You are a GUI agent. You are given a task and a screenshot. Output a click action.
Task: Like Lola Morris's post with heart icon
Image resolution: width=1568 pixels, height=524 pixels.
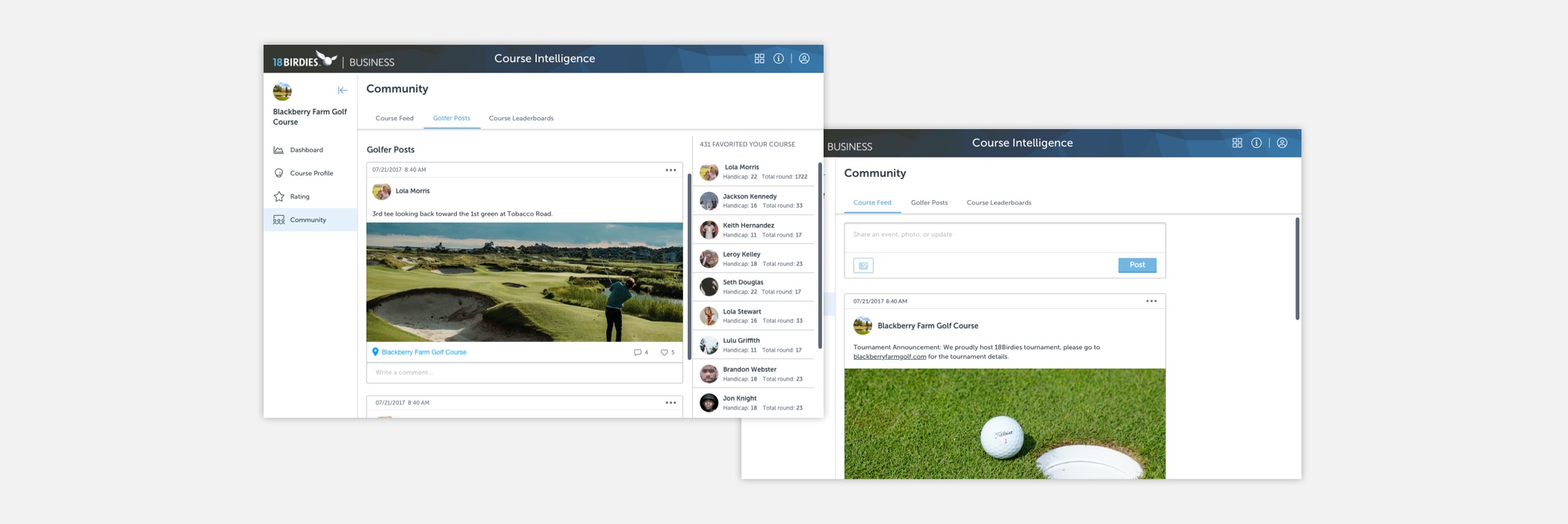coord(664,352)
